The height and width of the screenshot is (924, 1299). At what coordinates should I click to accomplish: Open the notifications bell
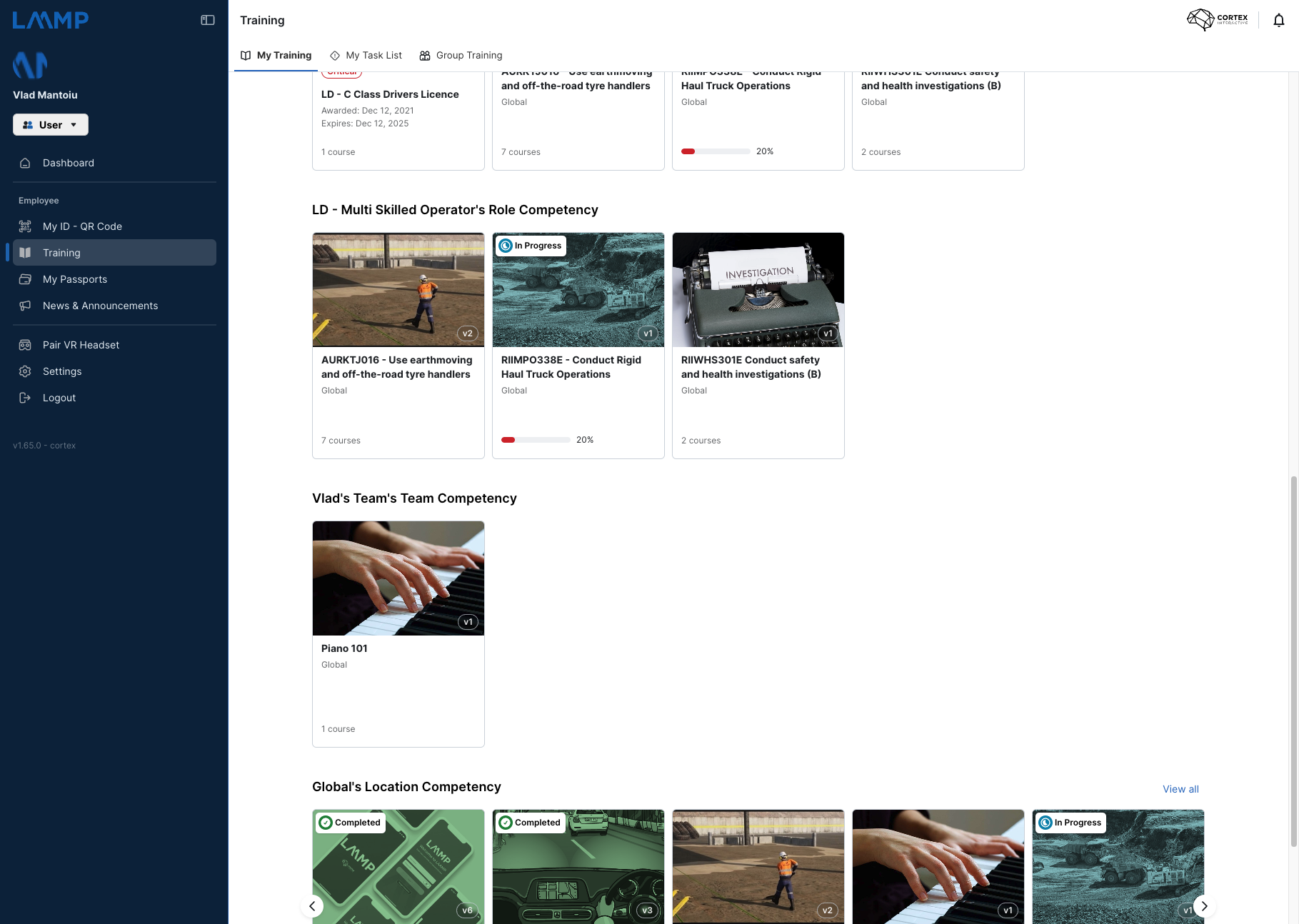coord(1279,20)
